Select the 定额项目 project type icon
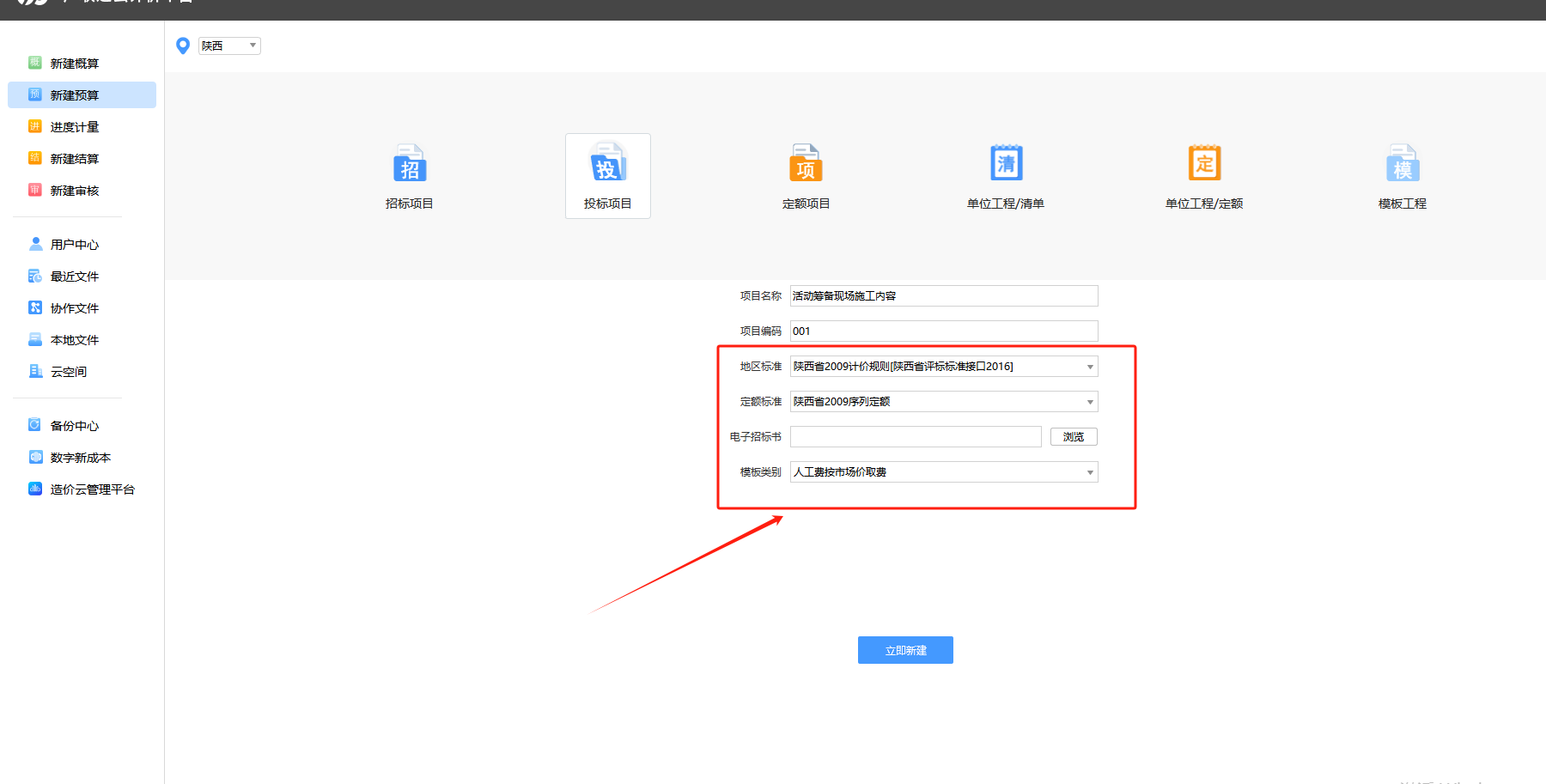Image resolution: width=1546 pixels, height=784 pixels. click(x=806, y=163)
